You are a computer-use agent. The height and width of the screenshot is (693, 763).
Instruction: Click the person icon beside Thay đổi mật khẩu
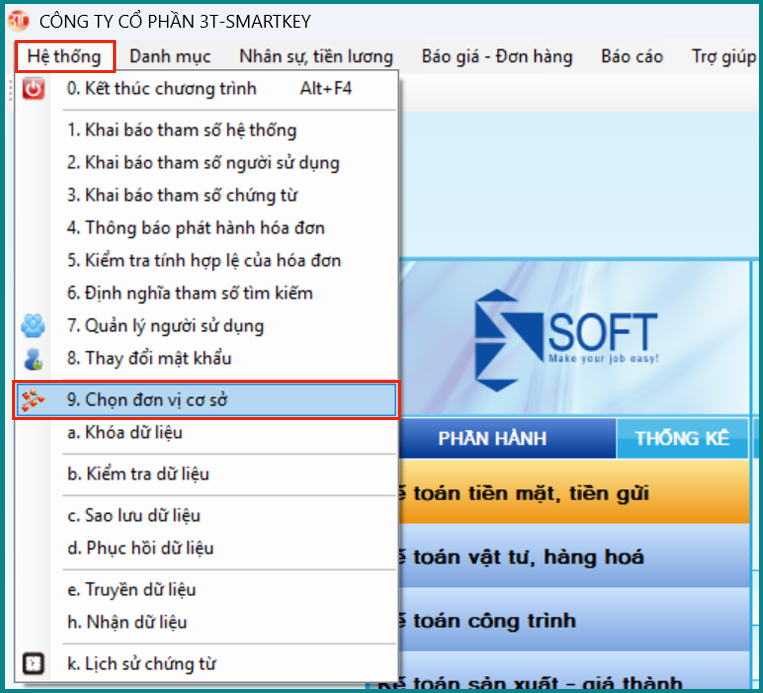(x=34, y=358)
